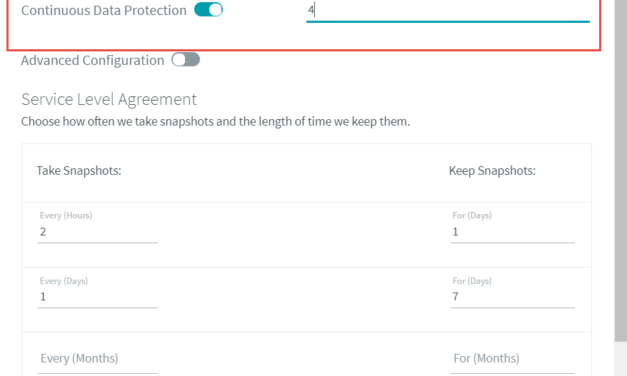Click the Continuous Data Protection label text
Image resolution: width=627 pixels, height=376 pixels.
coord(104,10)
